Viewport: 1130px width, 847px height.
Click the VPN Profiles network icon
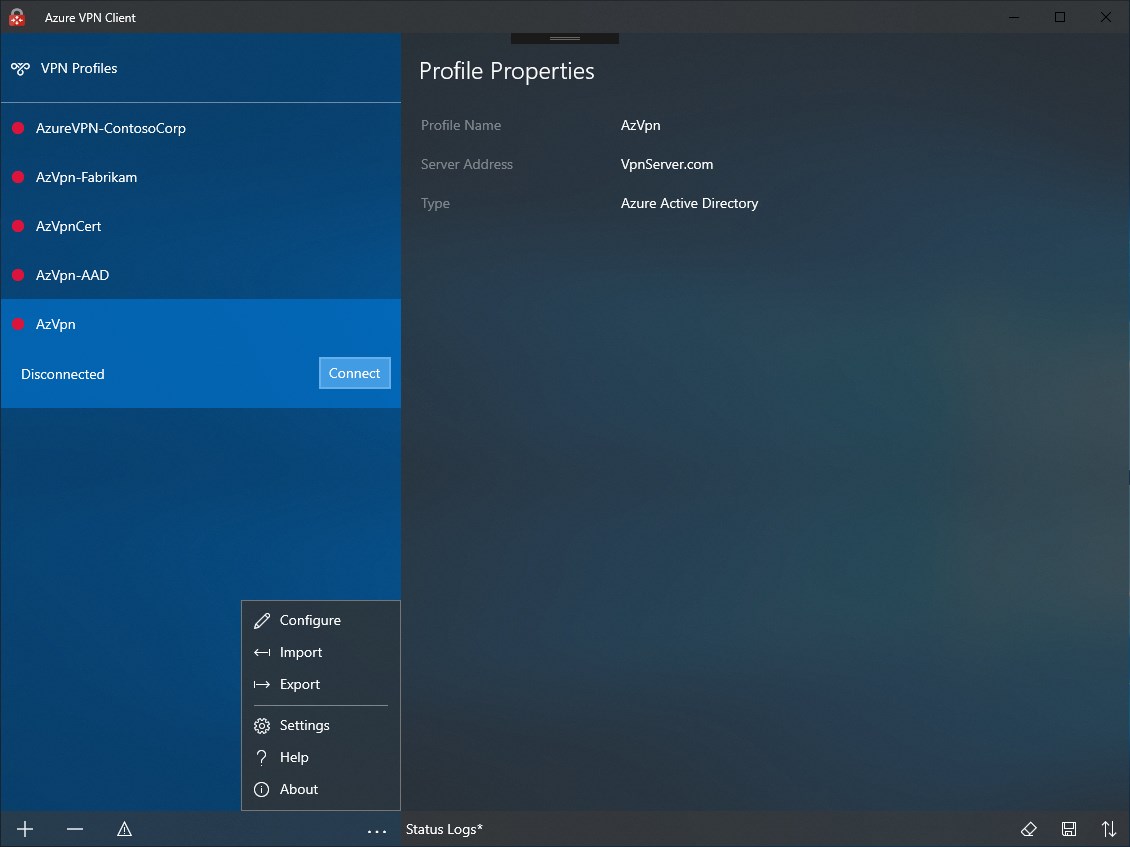[20, 68]
